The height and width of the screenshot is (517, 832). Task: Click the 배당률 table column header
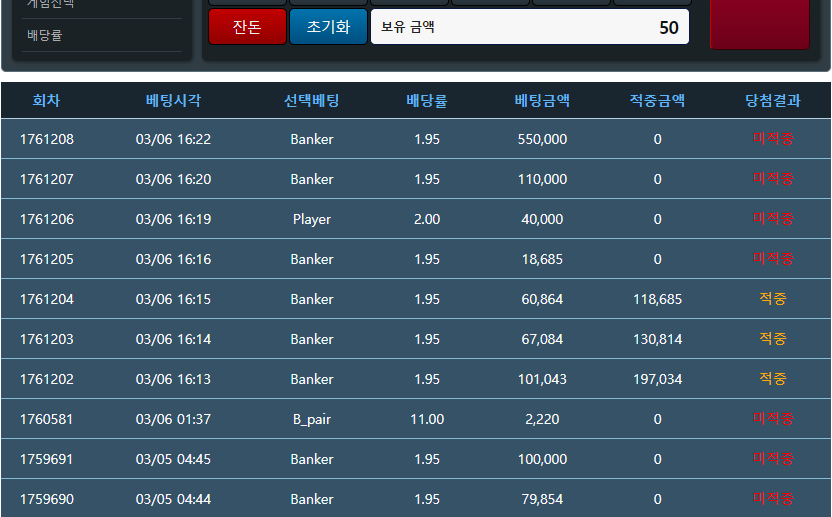click(427, 100)
